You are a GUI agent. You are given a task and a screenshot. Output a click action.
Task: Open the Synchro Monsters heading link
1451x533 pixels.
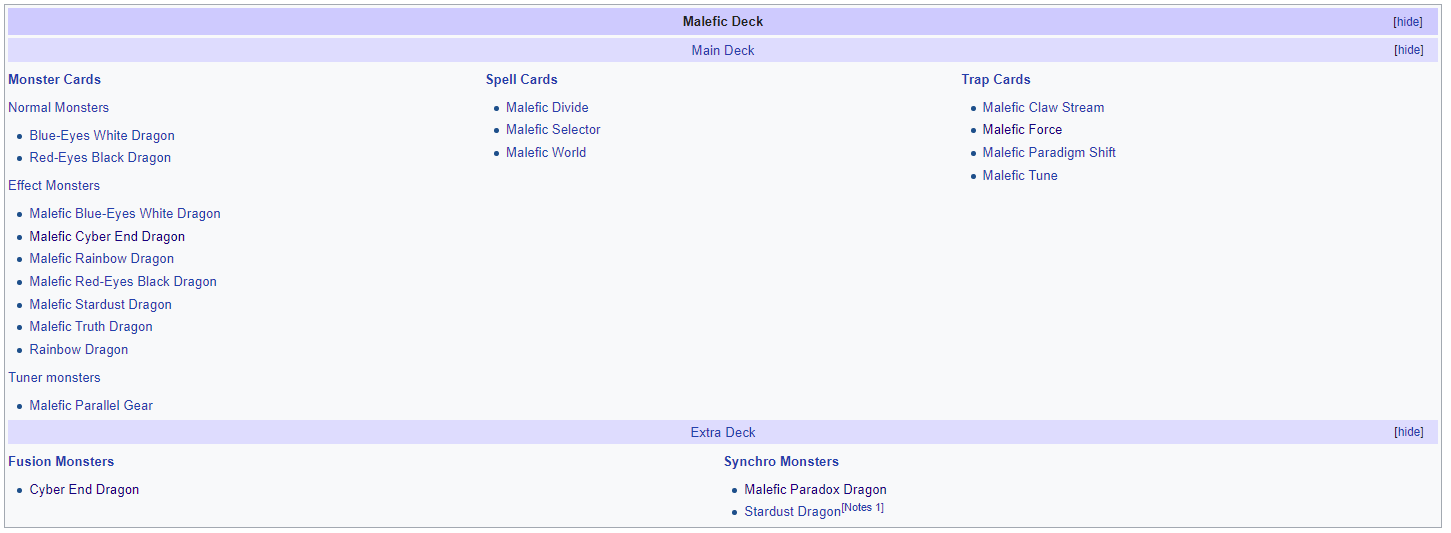781,461
